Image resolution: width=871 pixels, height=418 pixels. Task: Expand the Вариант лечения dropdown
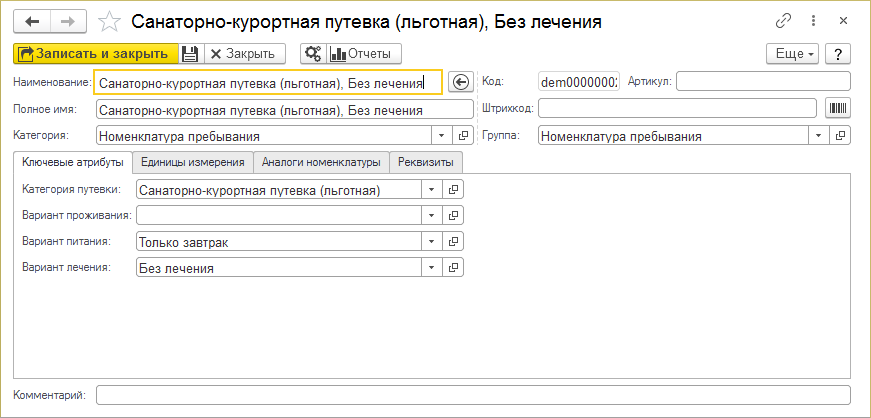click(431, 267)
